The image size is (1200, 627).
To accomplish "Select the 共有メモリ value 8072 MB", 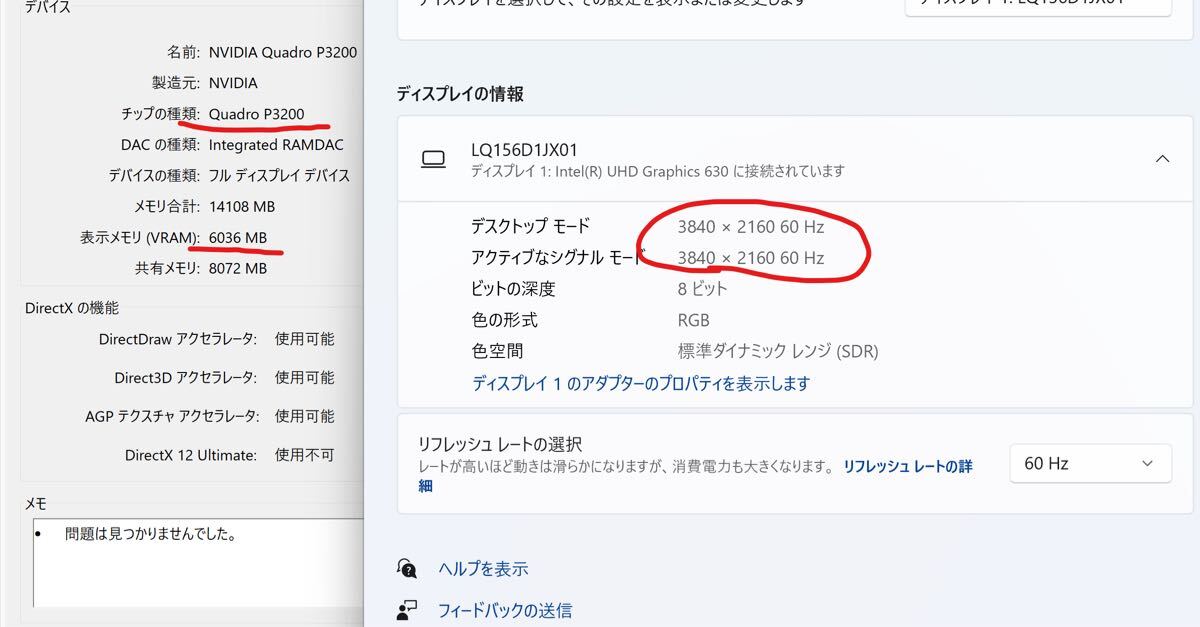I will 237,269.
